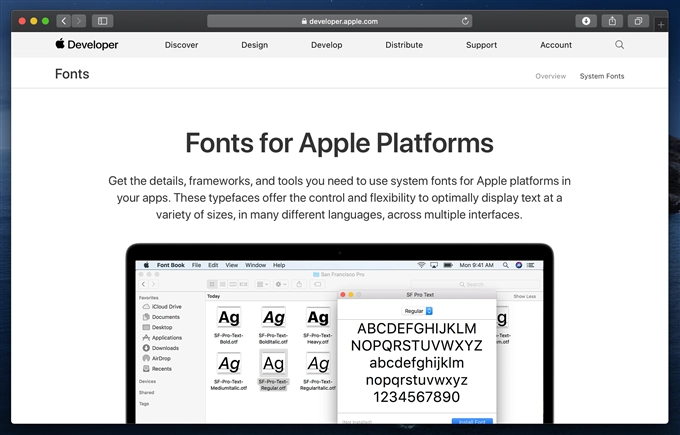The height and width of the screenshot is (435, 680).
Task: Open the Share menu in Safari toolbar
Action: (x=612, y=21)
